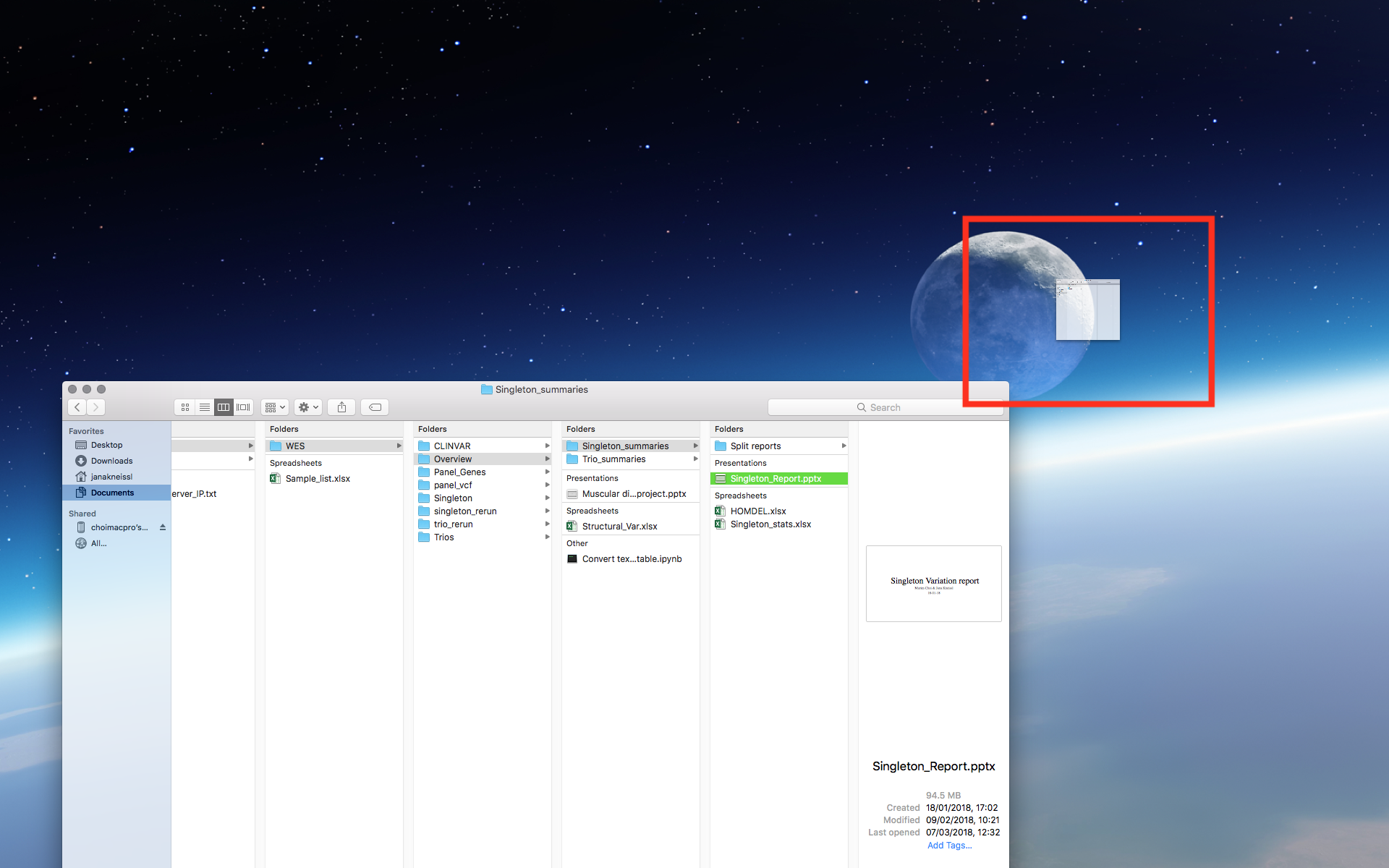The width and height of the screenshot is (1389, 868).
Task: Select the Overview folder
Action: coord(482,459)
